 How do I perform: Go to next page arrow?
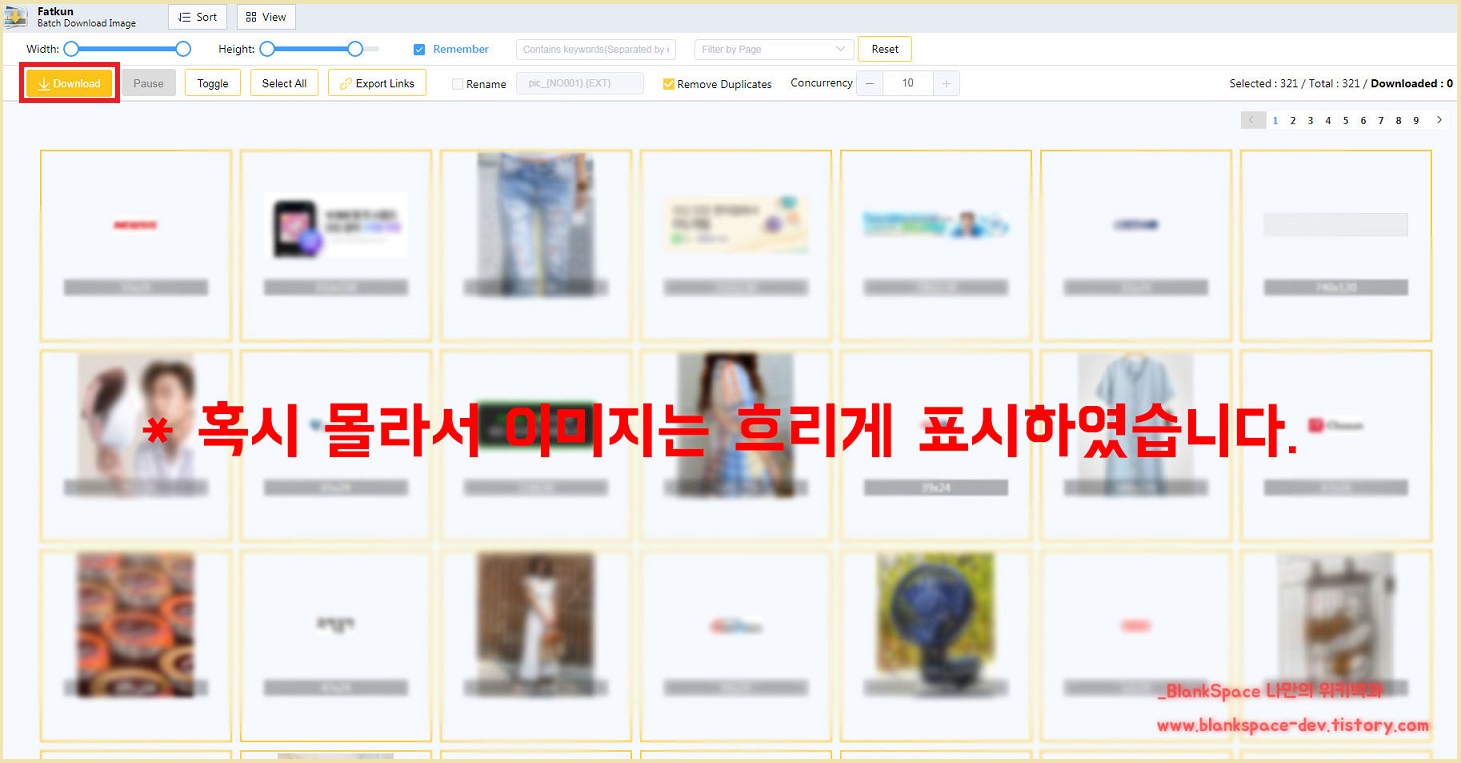pyautogui.click(x=1439, y=120)
